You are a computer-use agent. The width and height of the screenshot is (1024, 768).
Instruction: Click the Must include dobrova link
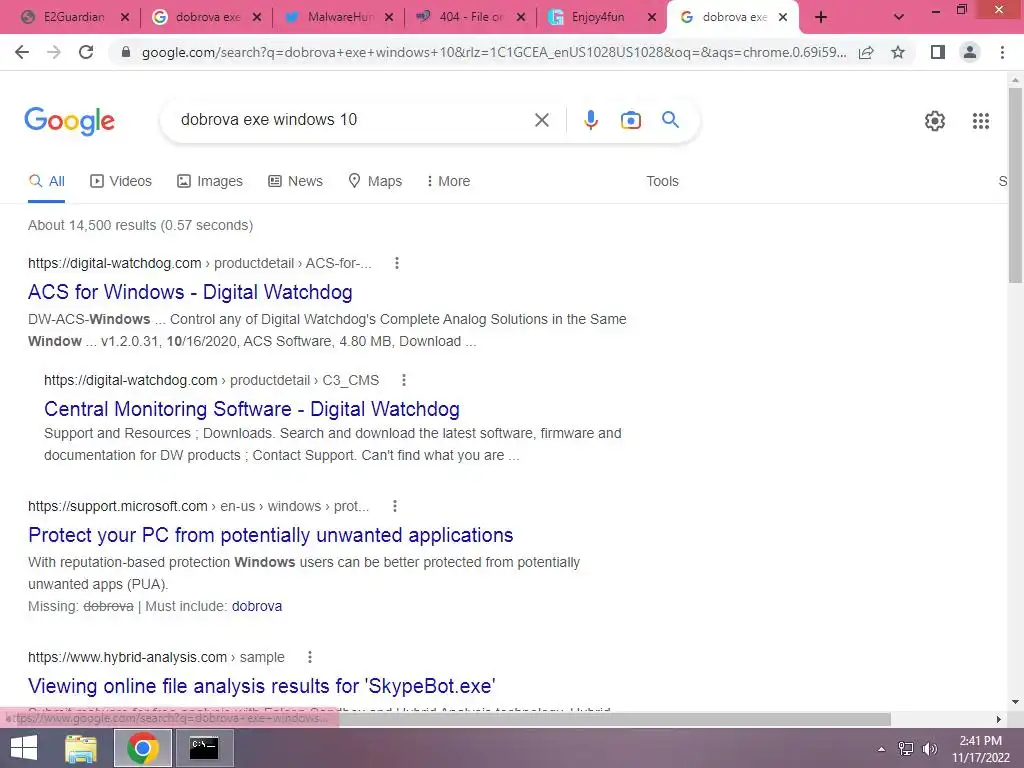tap(257, 606)
